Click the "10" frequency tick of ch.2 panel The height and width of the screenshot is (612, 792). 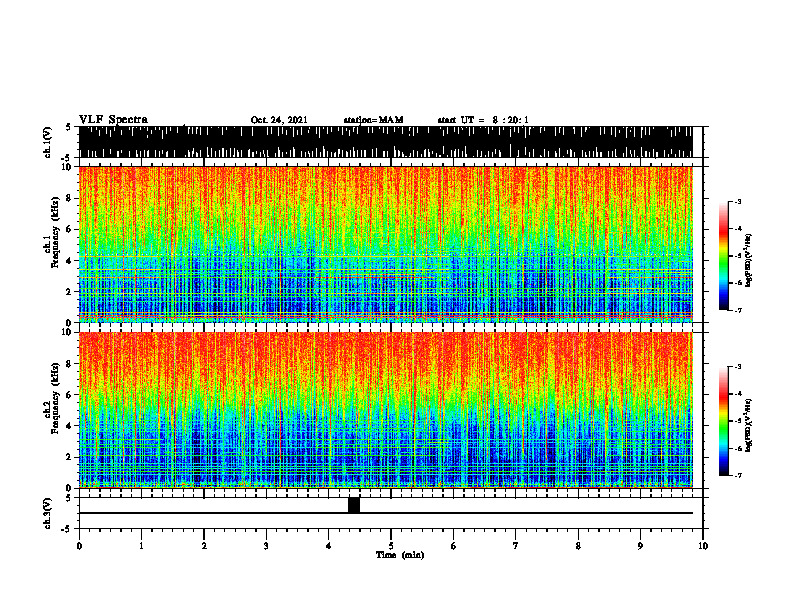(x=68, y=332)
